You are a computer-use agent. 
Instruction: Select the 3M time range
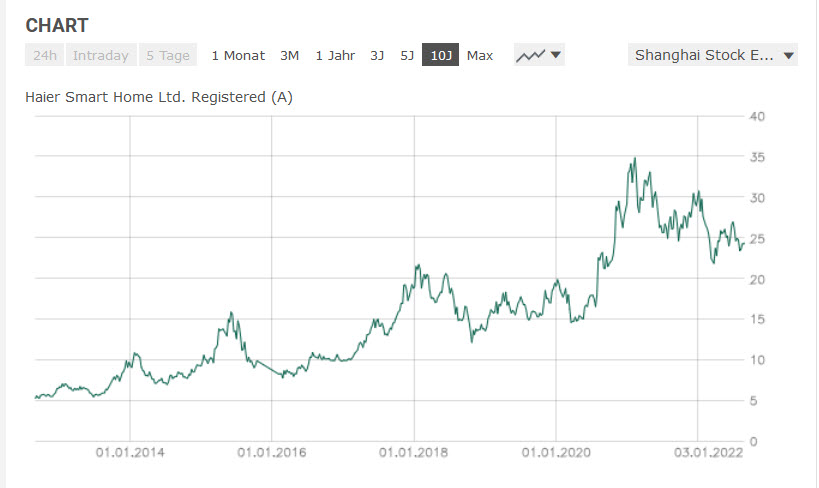tap(290, 55)
